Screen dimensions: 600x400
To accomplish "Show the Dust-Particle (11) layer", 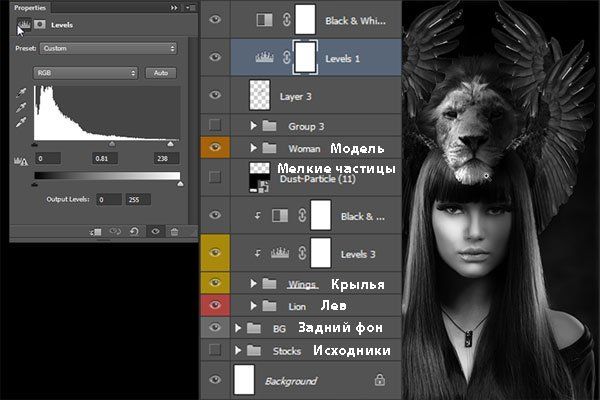I will [215, 177].
